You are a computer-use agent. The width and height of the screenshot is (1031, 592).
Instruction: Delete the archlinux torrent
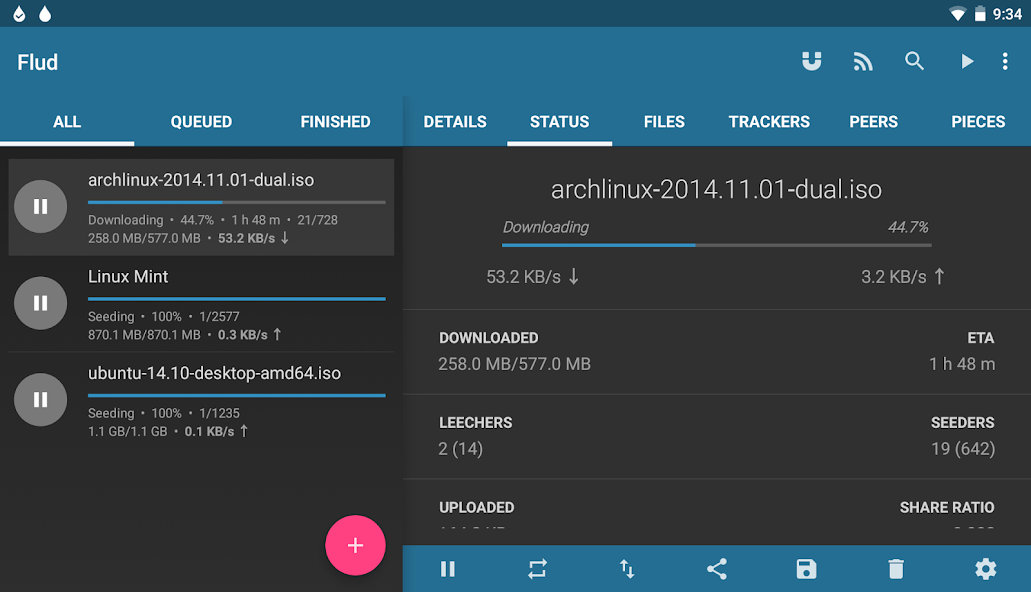(895, 569)
